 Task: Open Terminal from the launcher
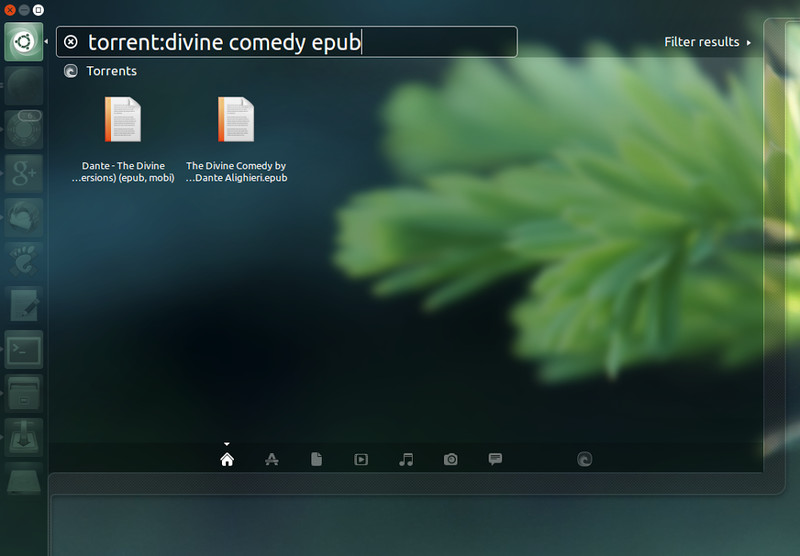coord(23,349)
